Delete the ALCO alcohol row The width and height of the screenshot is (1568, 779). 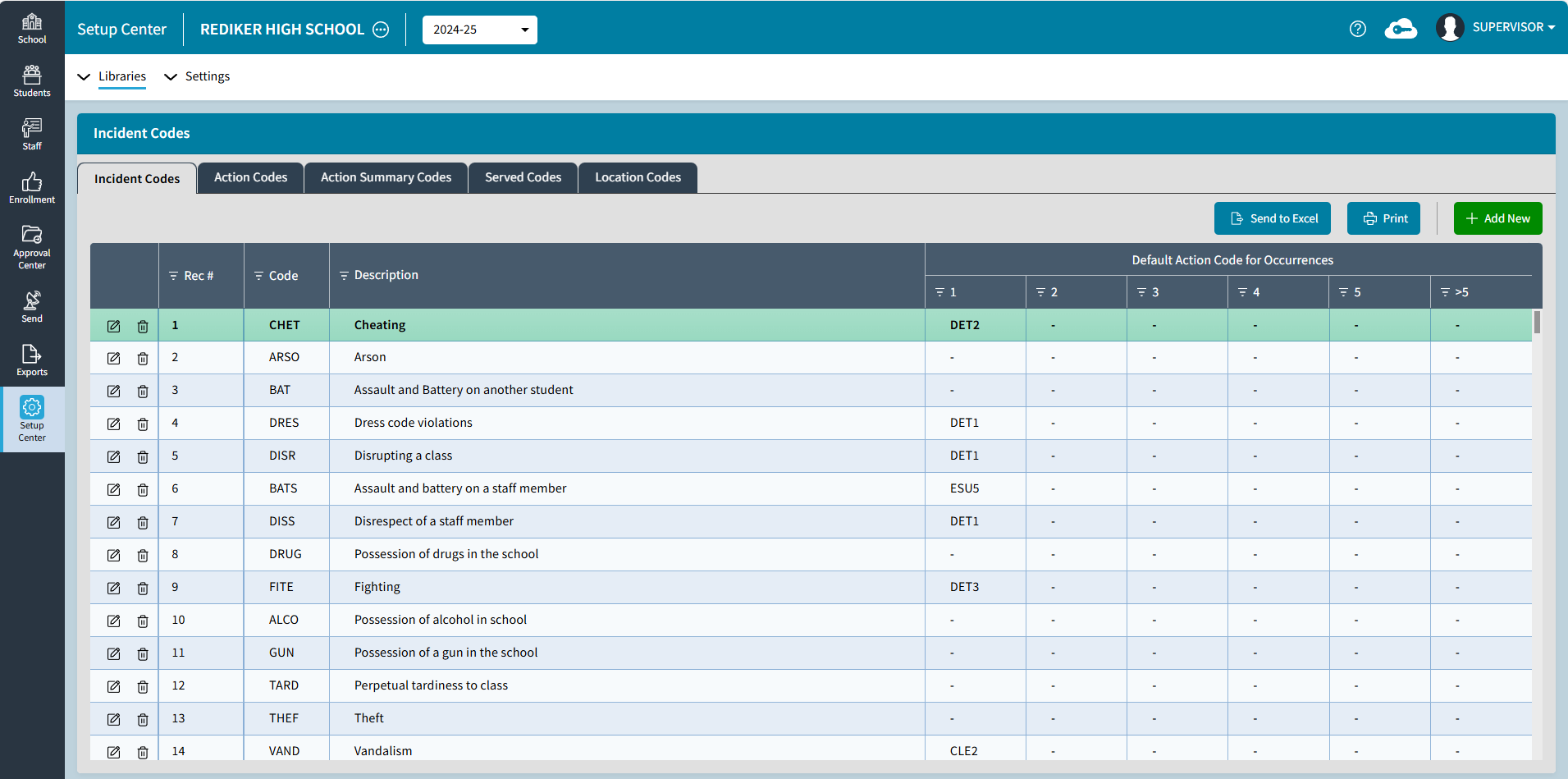point(143,621)
